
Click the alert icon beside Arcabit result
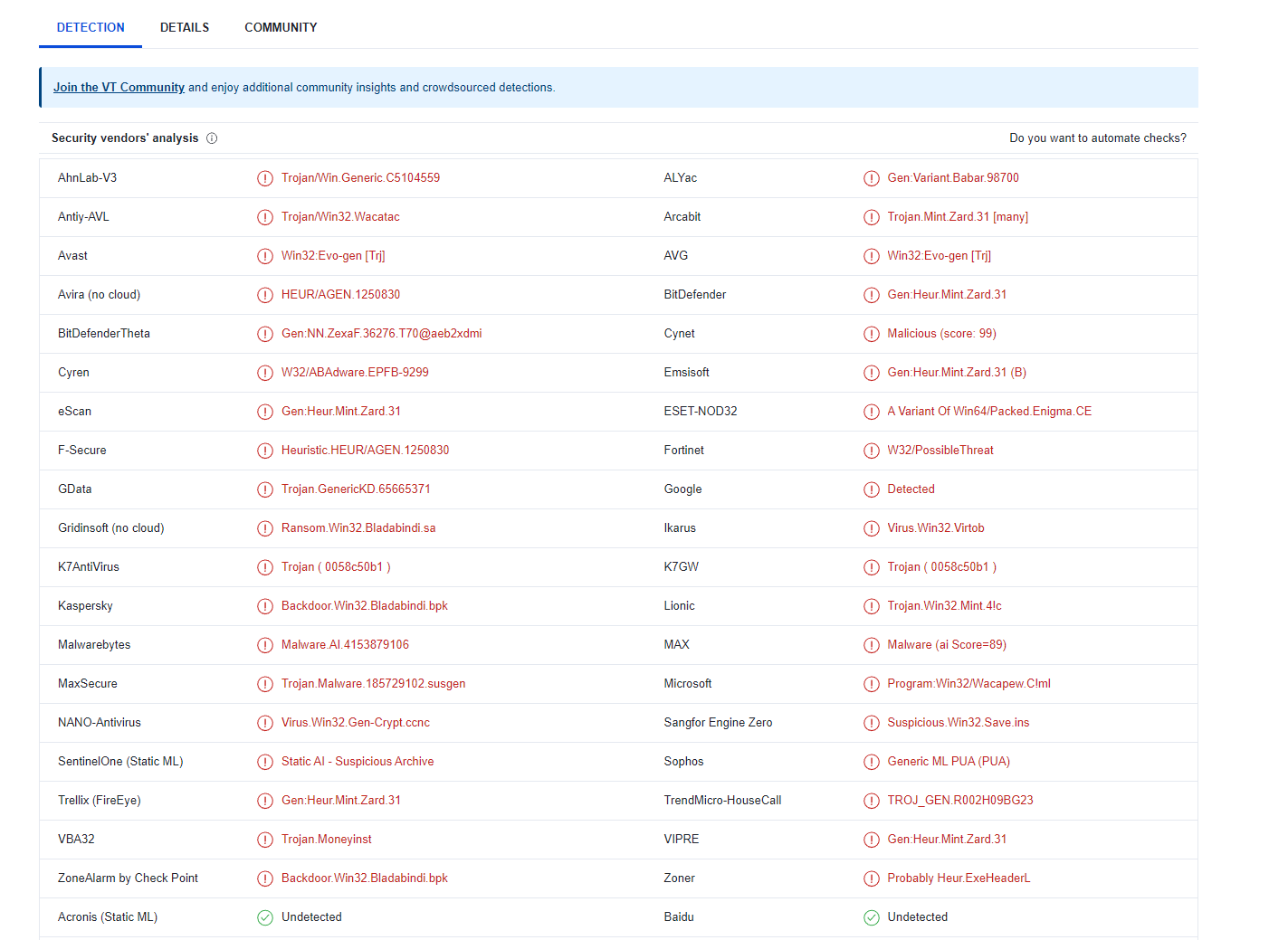(872, 217)
